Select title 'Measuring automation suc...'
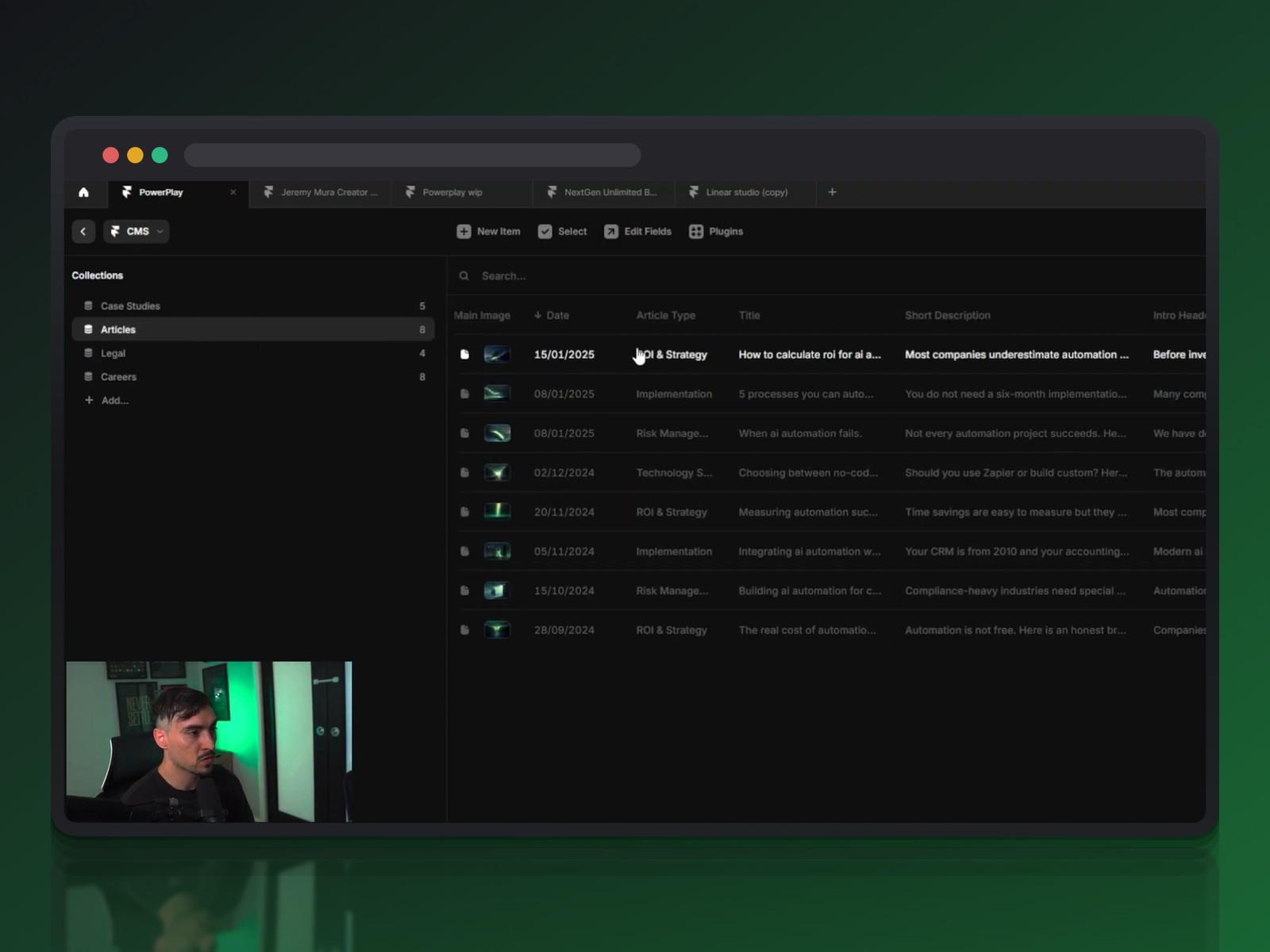Viewport: 1270px width, 952px height. coord(808,512)
